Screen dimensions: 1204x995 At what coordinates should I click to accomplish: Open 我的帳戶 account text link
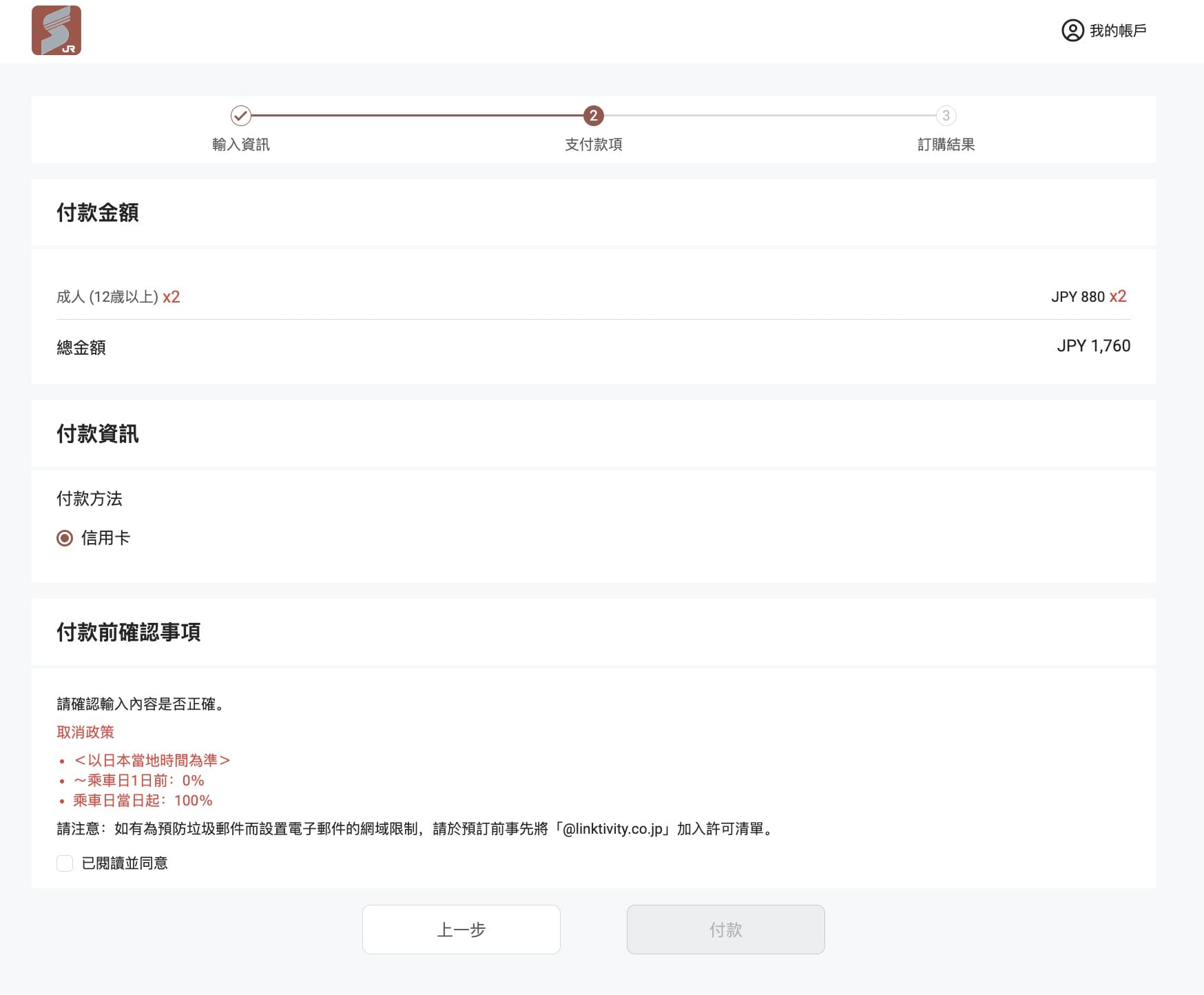[x=1117, y=30]
